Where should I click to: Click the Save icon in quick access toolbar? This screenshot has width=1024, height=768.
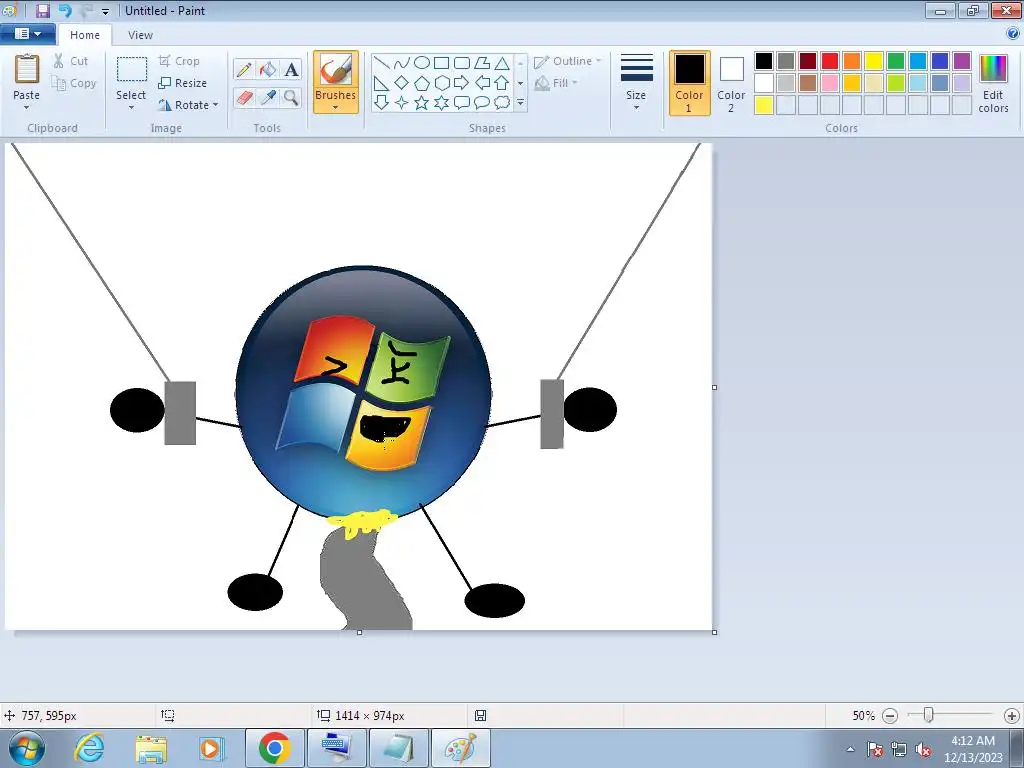pyautogui.click(x=43, y=10)
